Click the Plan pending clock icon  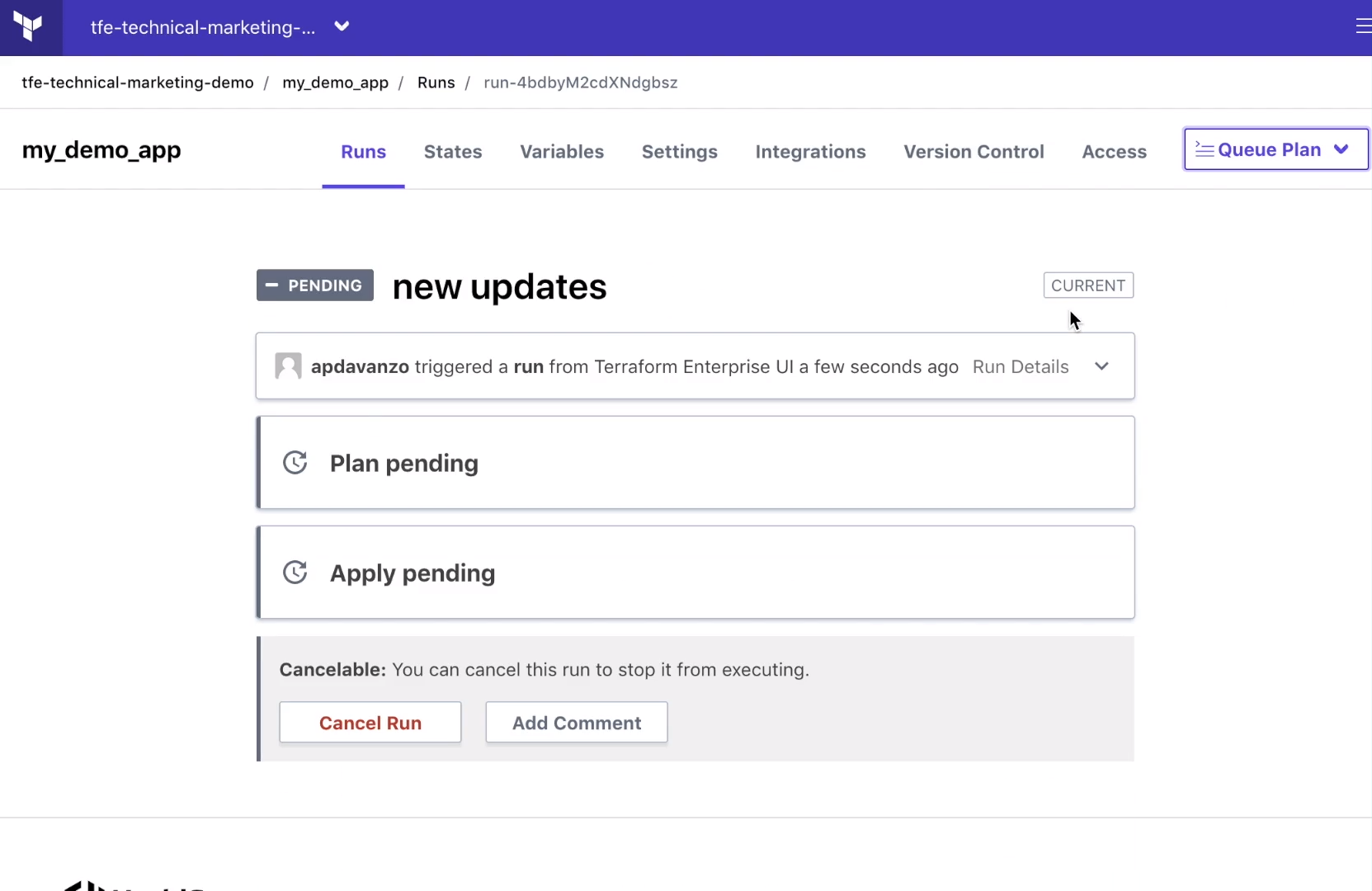[295, 463]
